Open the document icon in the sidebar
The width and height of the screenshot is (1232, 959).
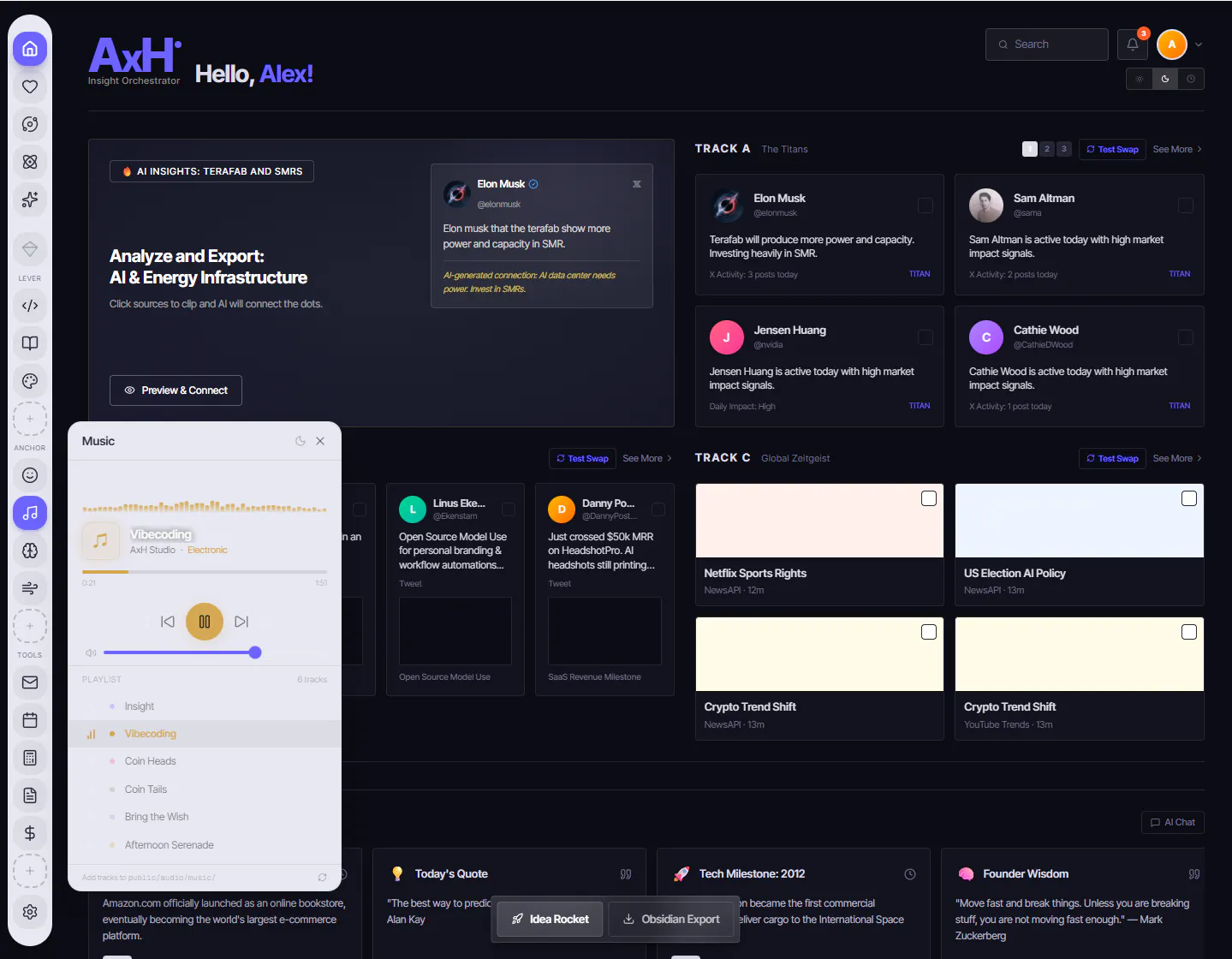point(30,795)
